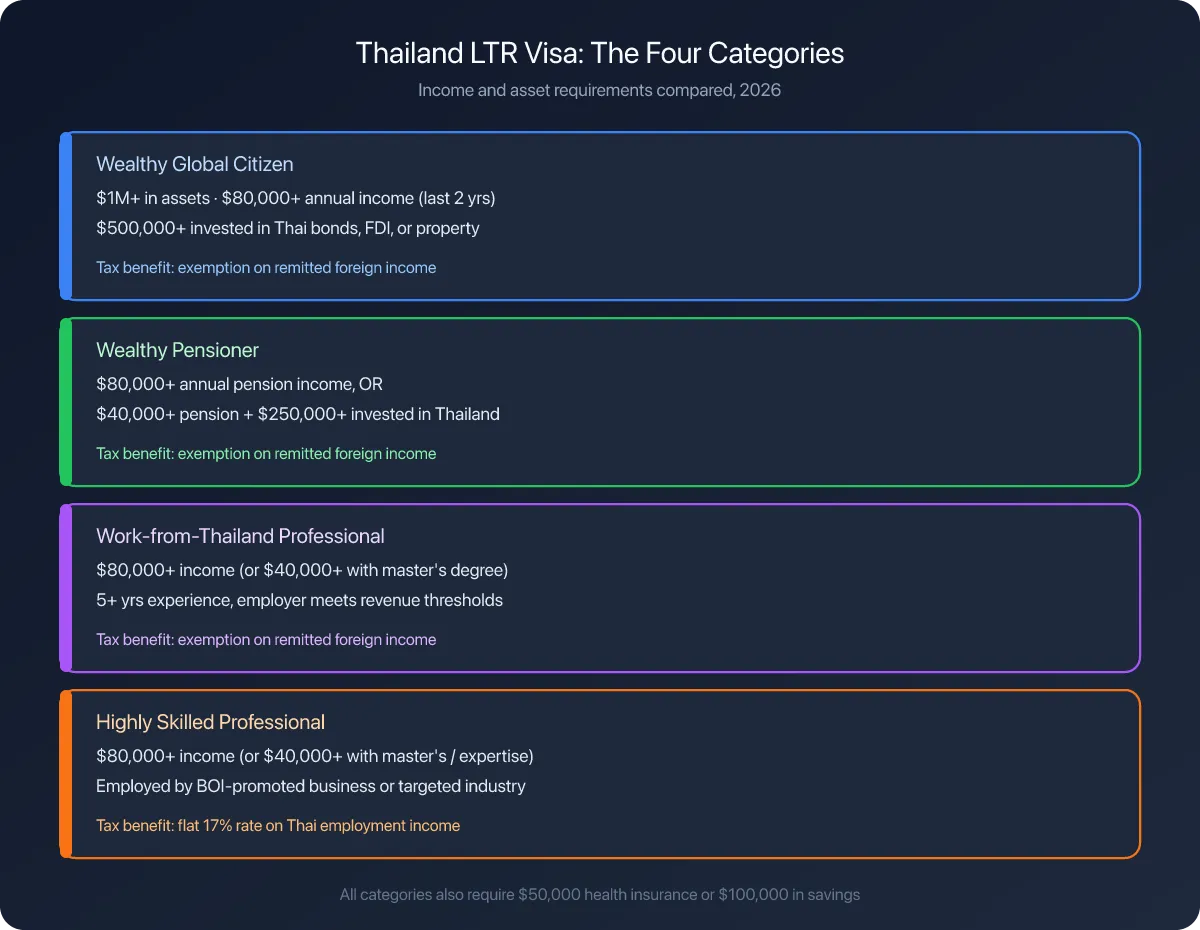The width and height of the screenshot is (1200, 930).
Task: Click the Wealthy Global Citizen heading
Action: (195, 164)
